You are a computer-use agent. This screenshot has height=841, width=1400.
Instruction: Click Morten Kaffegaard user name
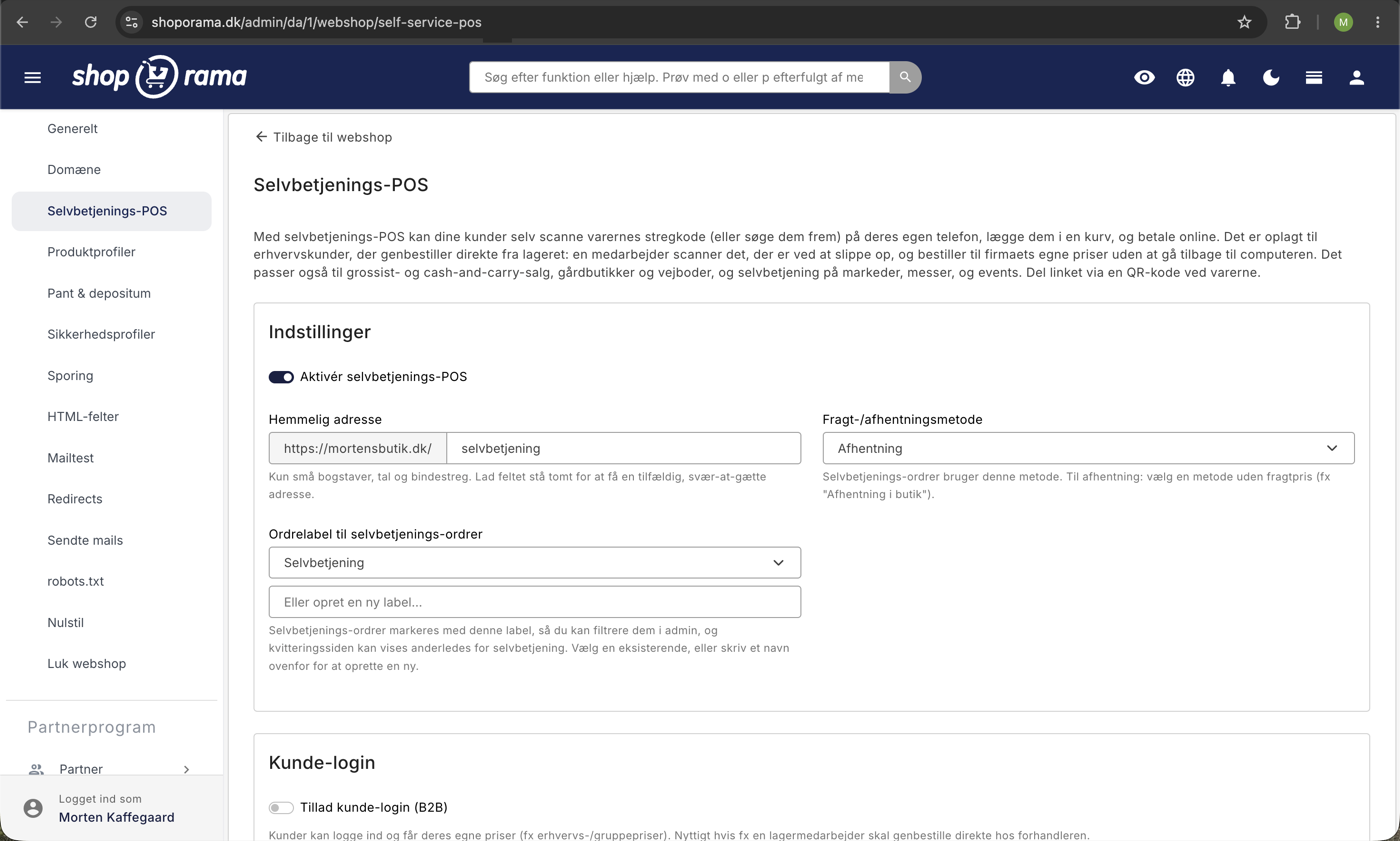pos(117,817)
